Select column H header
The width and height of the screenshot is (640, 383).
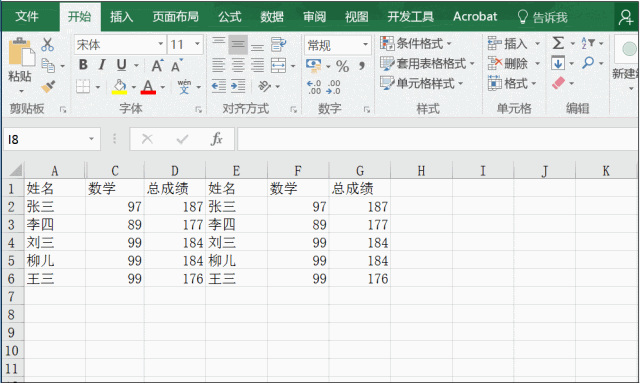(421, 171)
